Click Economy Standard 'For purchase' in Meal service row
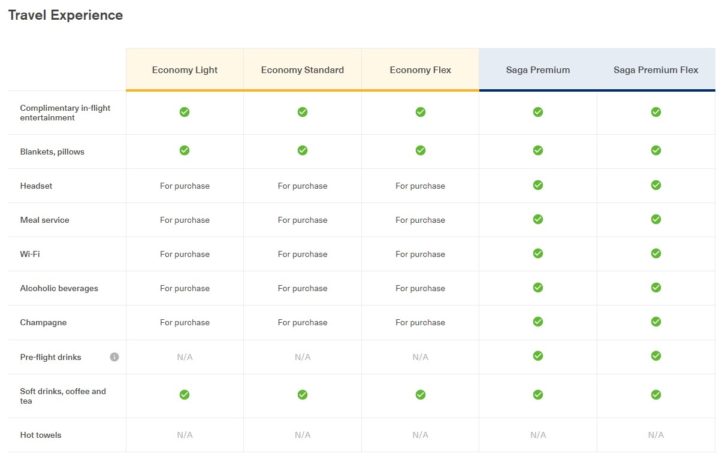Image resolution: width=728 pixels, height=463 pixels. [x=302, y=220]
